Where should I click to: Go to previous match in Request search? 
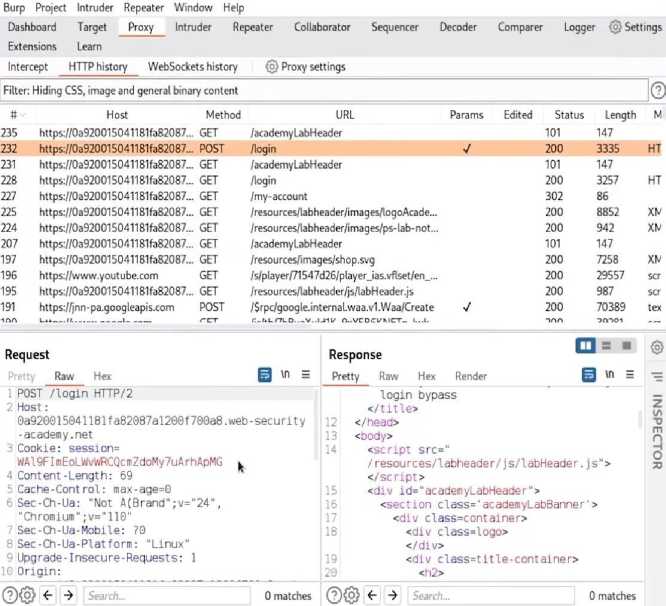point(48,595)
